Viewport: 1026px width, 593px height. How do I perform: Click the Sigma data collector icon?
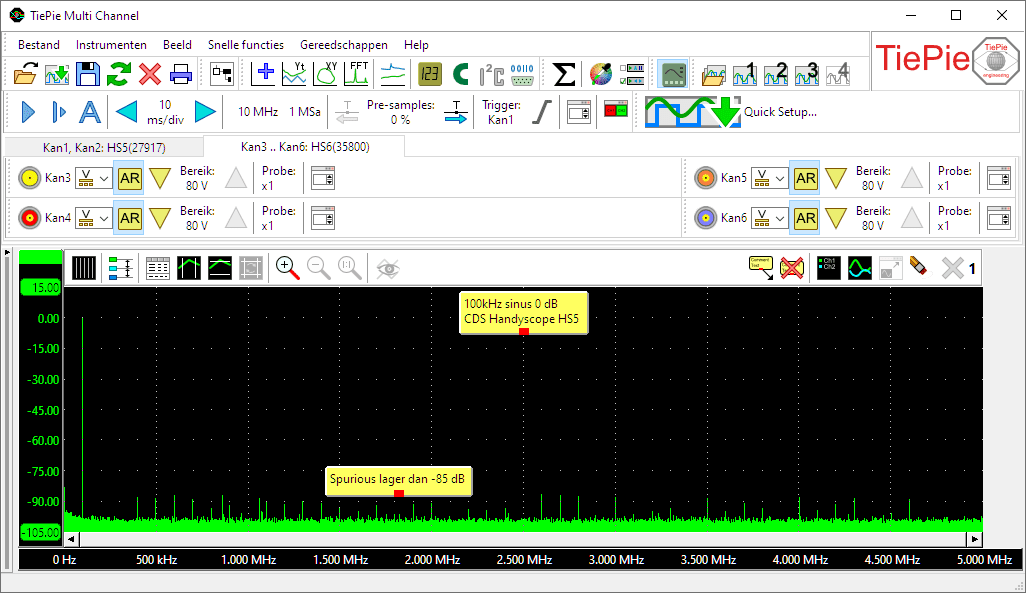(x=565, y=74)
